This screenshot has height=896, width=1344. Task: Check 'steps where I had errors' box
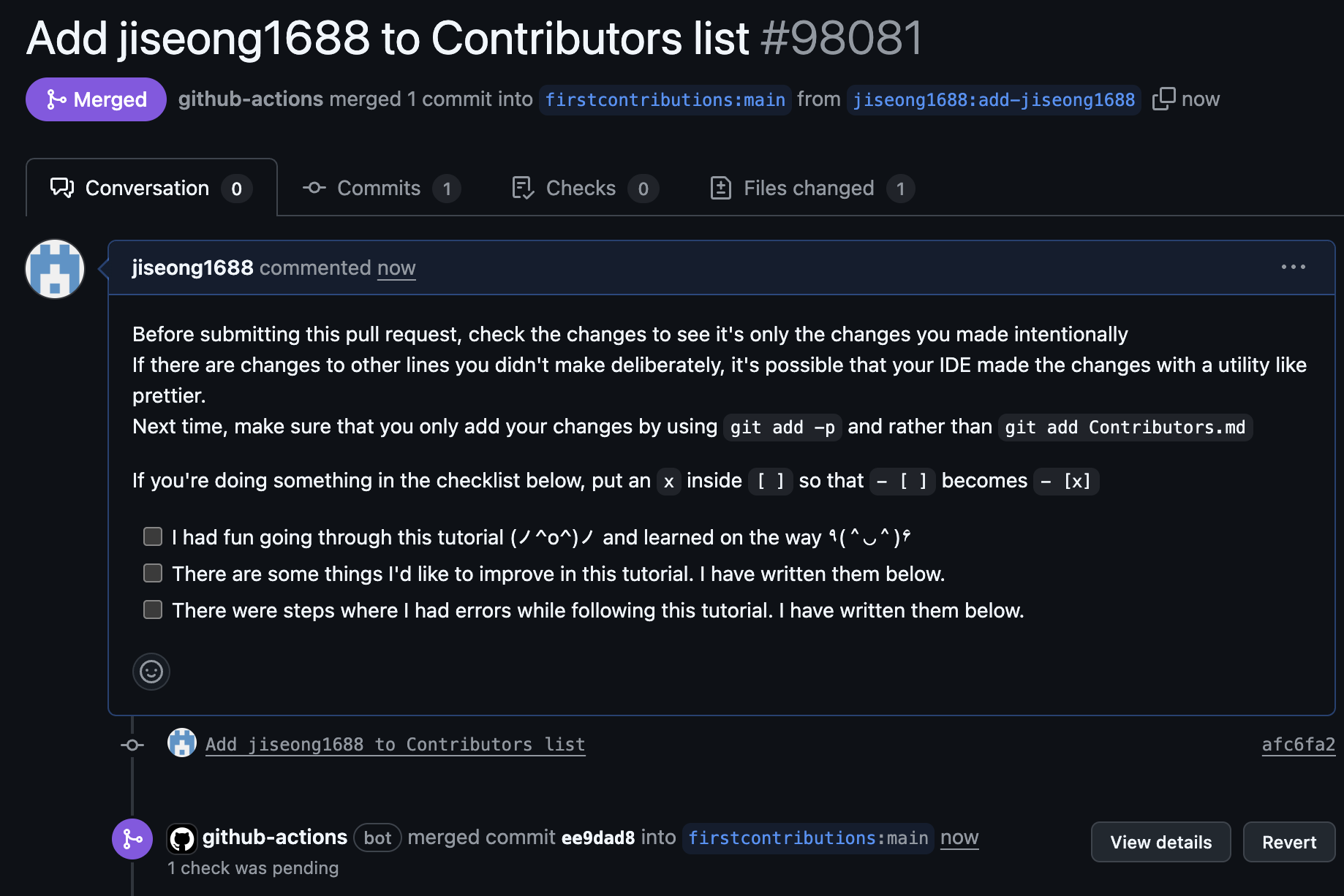pos(153,610)
